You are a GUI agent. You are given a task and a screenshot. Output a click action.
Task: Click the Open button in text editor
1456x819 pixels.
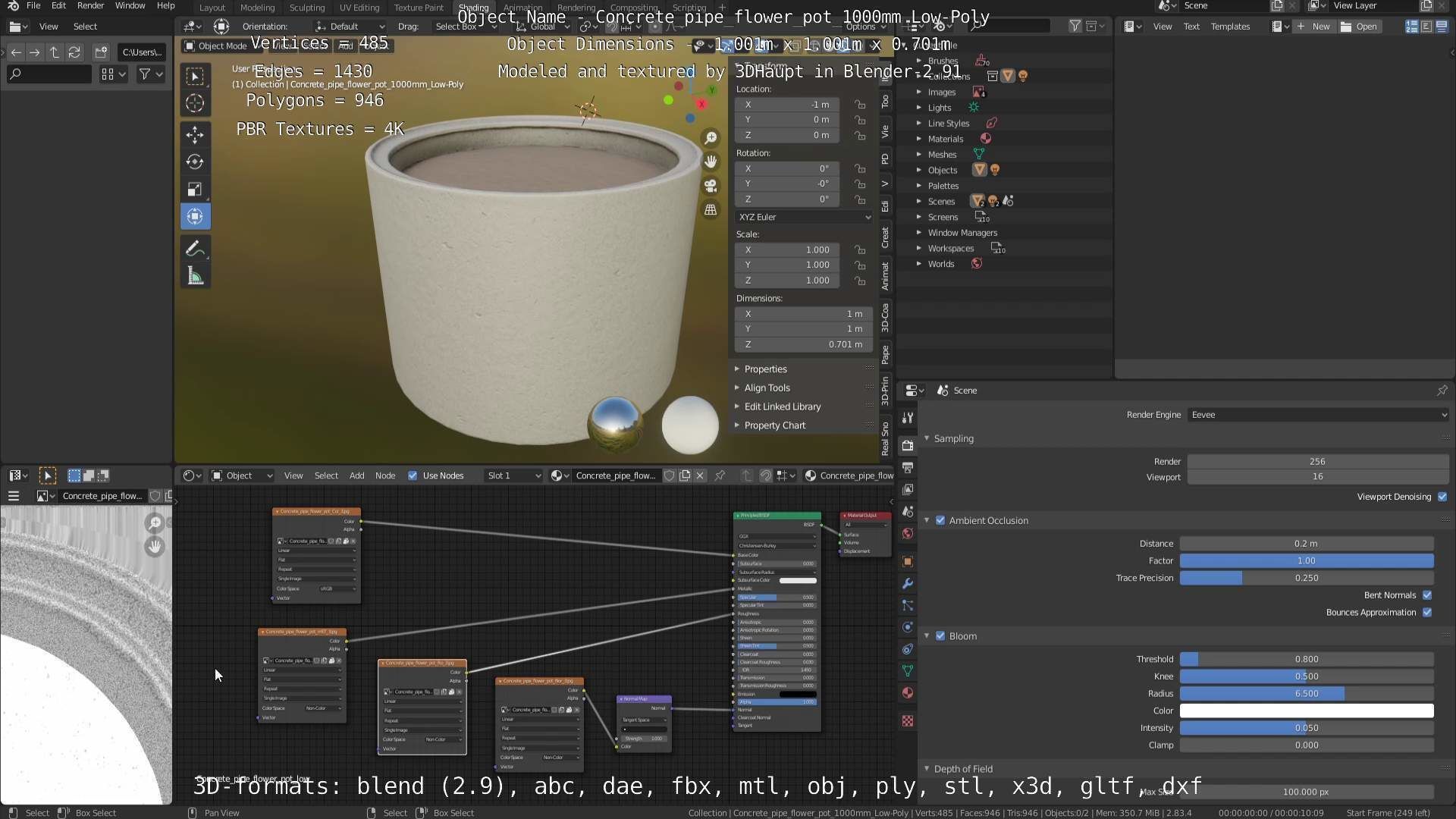(x=1359, y=27)
